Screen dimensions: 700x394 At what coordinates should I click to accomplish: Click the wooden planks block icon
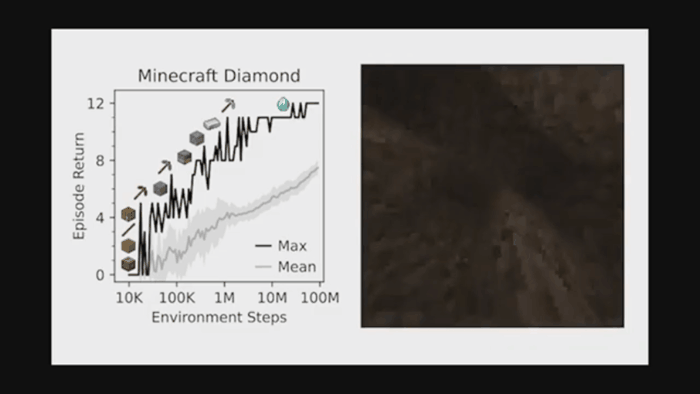pos(128,246)
